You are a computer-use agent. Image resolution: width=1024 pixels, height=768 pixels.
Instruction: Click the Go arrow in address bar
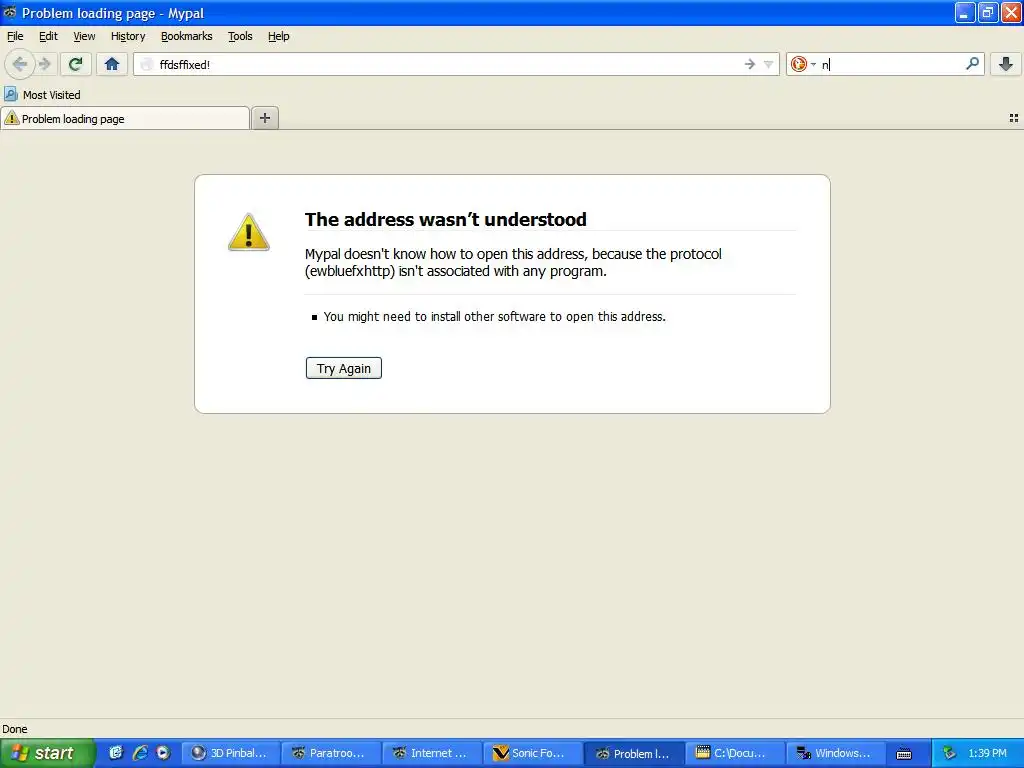[750, 64]
